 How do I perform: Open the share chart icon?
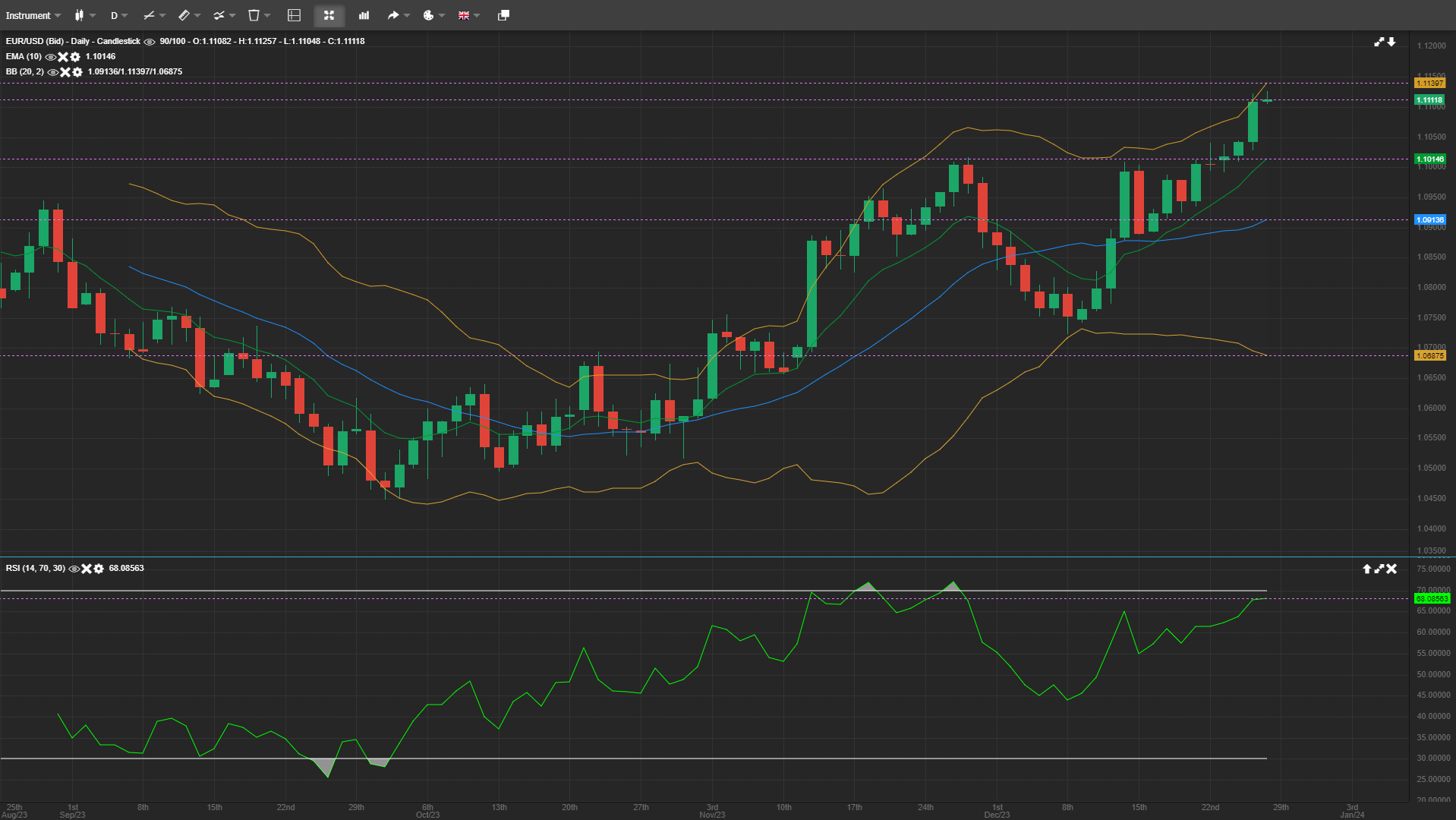pos(393,15)
